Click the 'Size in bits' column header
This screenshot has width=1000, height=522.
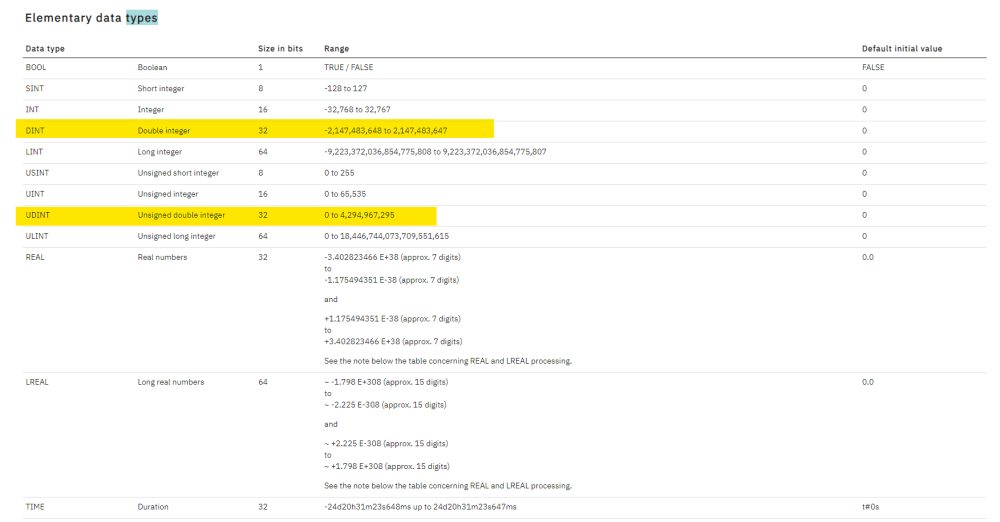[x=280, y=48]
